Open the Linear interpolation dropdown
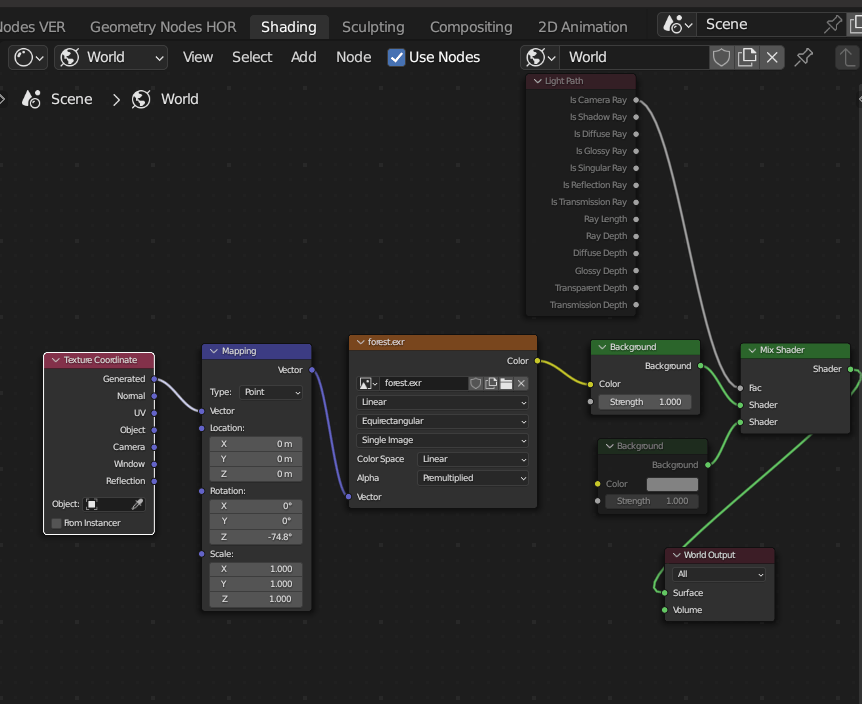Viewport: 862px width, 704px height. [443, 402]
